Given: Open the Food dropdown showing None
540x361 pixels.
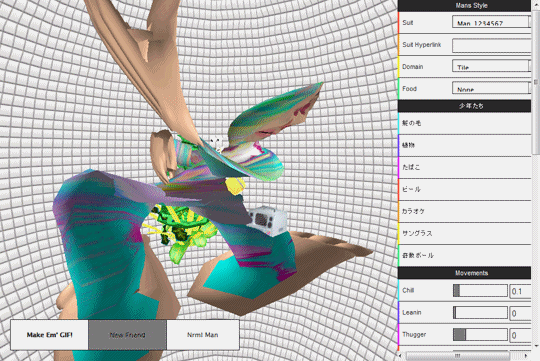Looking at the screenshot, I should [x=491, y=88].
